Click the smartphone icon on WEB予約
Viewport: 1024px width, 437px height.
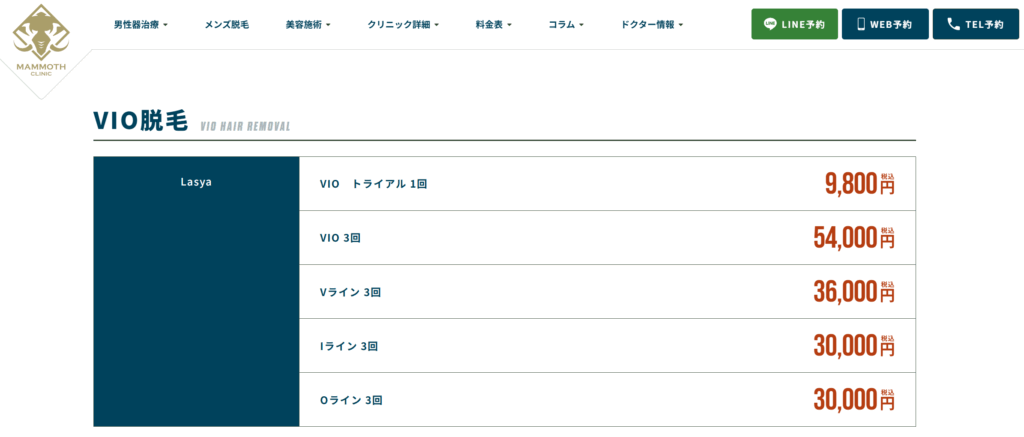coord(861,25)
